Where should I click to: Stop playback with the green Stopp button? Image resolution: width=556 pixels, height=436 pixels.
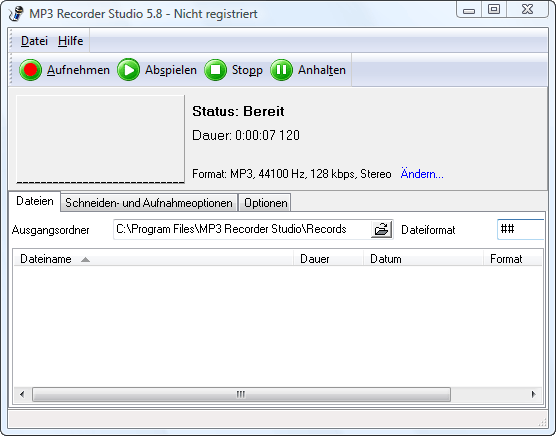pyautogui.click(x=234, y=70)
